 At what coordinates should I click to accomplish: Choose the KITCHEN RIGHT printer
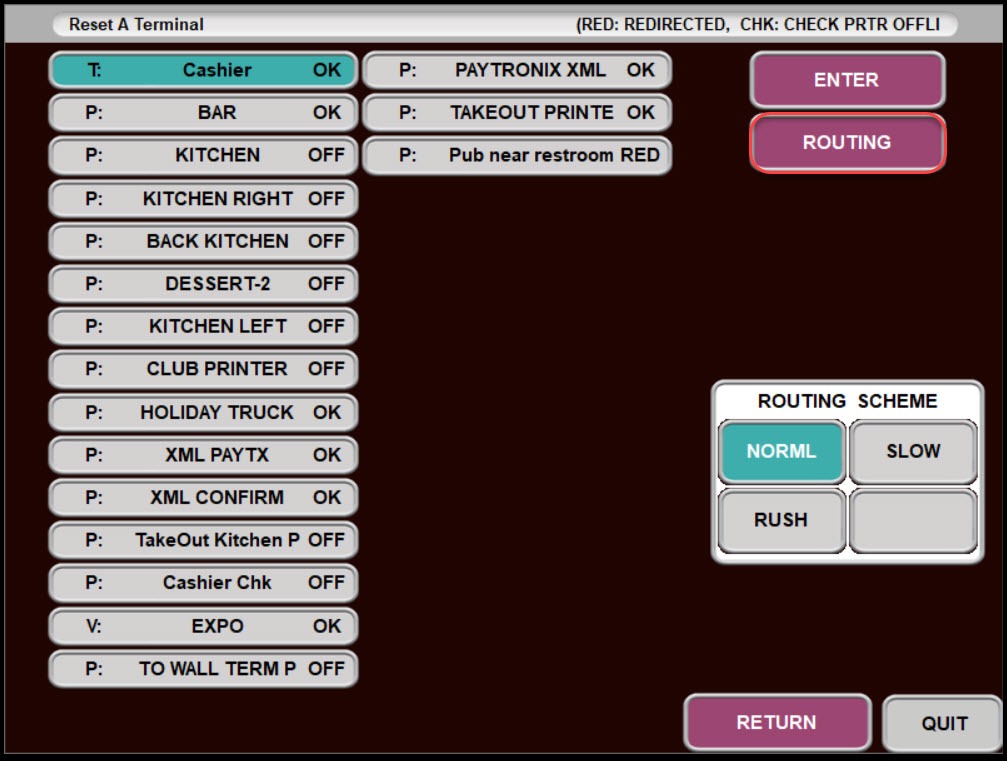click(x=203, y=199)
